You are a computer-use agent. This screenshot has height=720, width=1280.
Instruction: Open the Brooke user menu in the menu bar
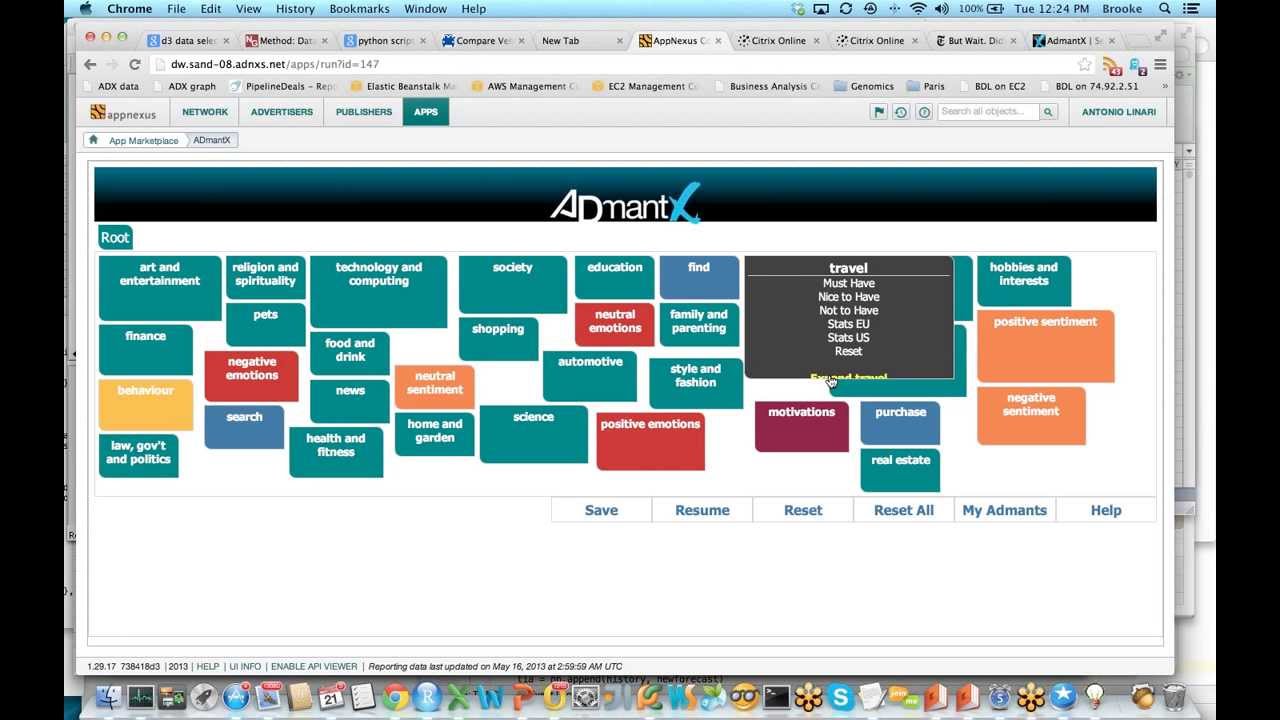(1122, 9)
